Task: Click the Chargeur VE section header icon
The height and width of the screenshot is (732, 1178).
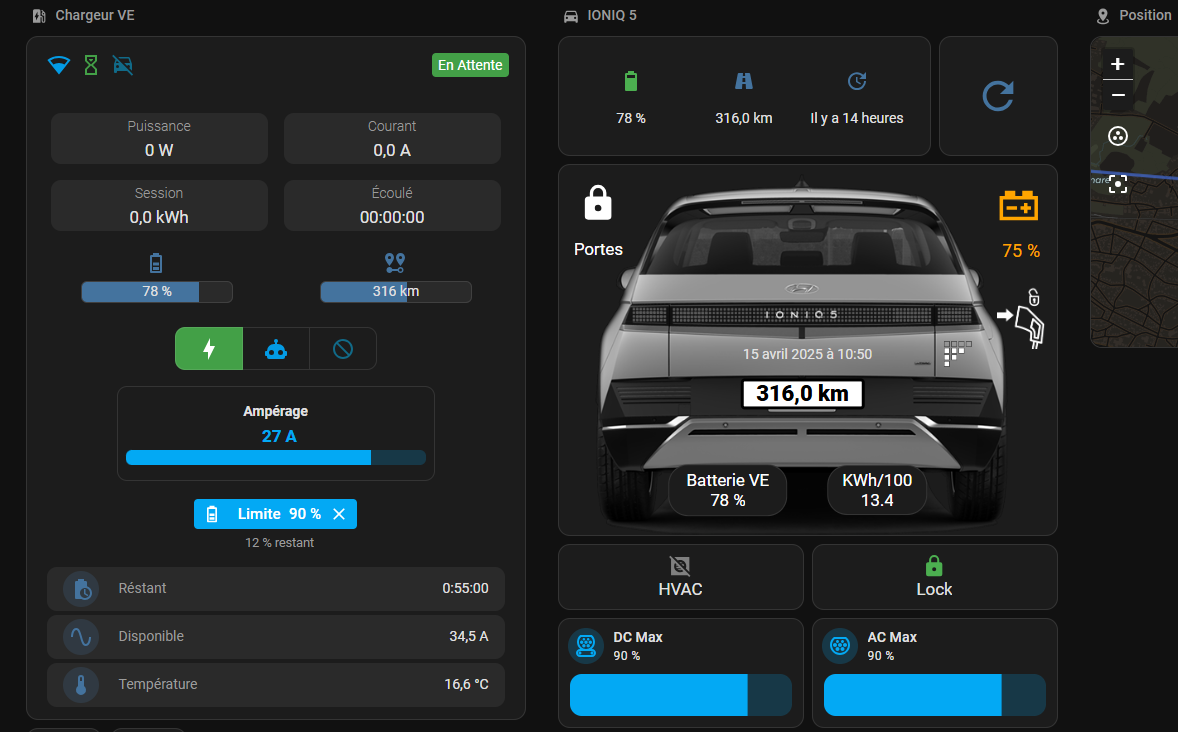Action: 40,16
